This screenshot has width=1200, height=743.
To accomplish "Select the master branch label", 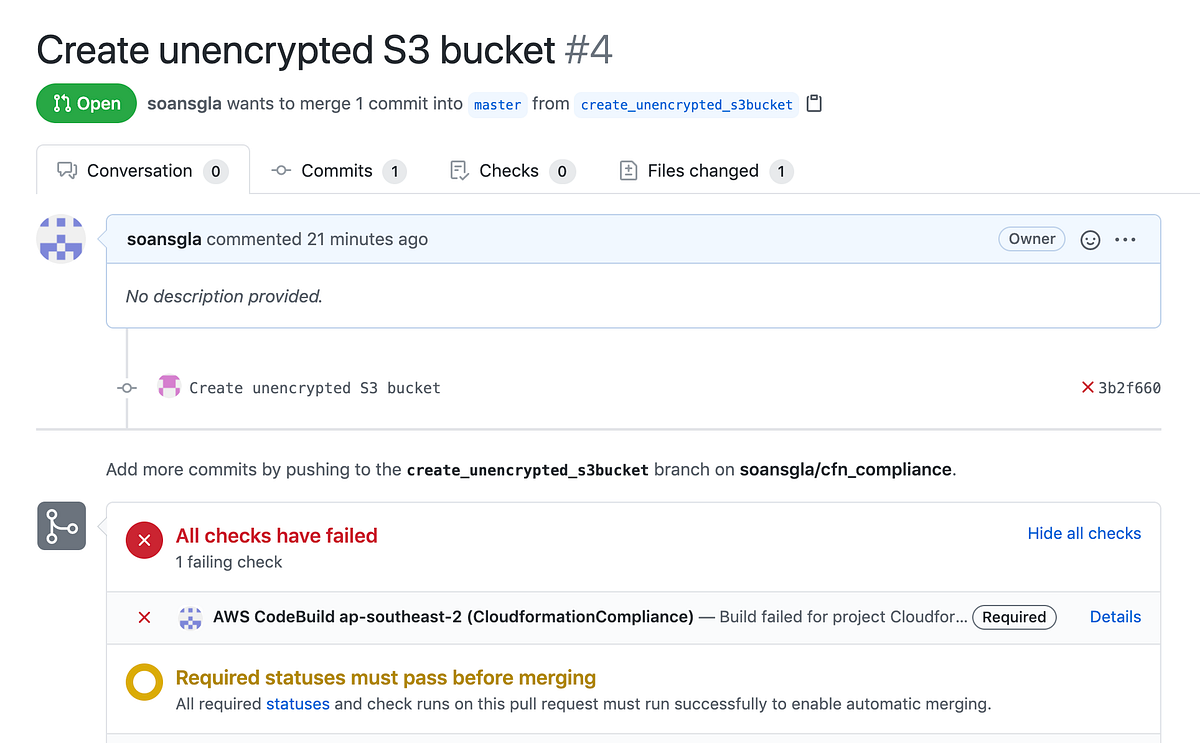I will tap(497, 104).
